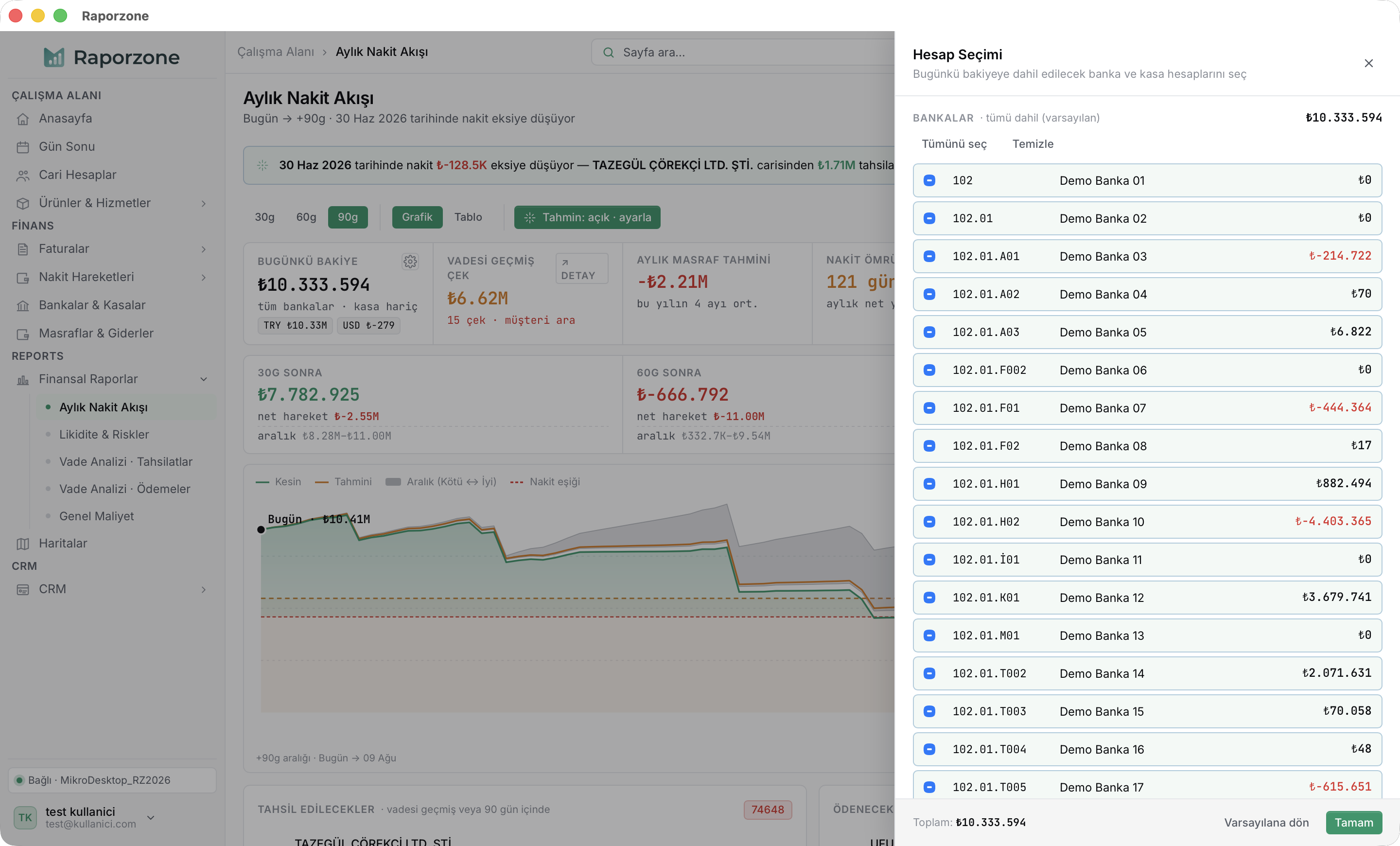1400x846 pixels.
Task: Open Likidite & Riskler report
Action: tap(104, 435)
